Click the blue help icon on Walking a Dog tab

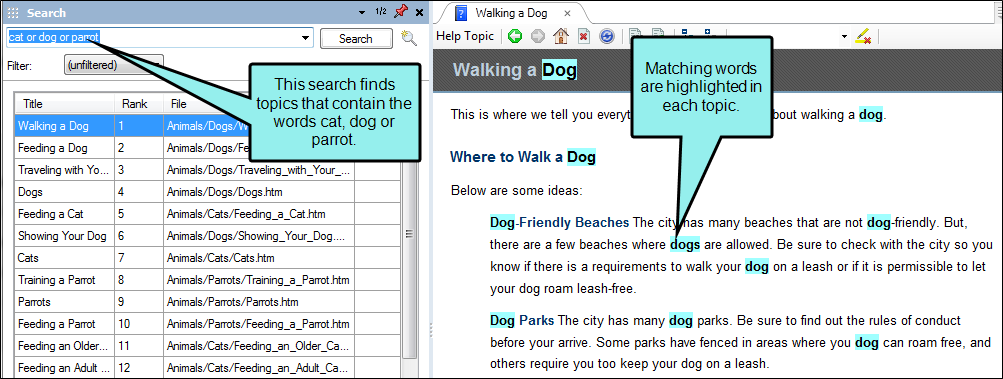[461, 13]
